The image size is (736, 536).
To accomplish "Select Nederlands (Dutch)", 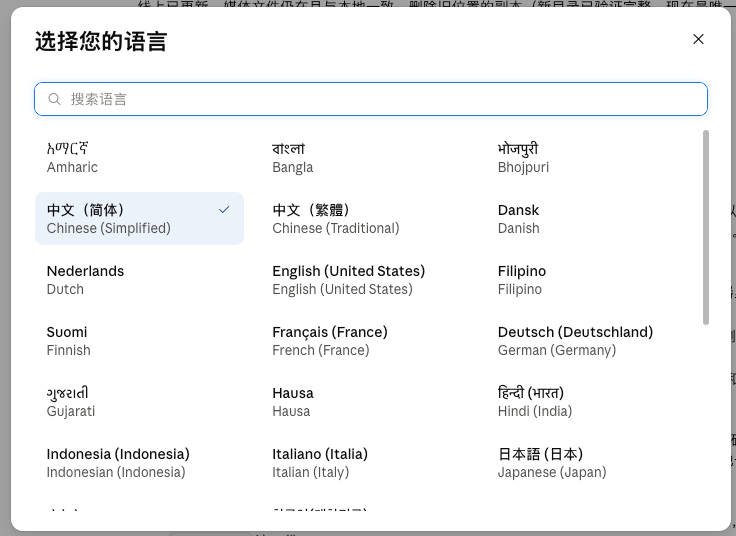I will coord(139,280).
